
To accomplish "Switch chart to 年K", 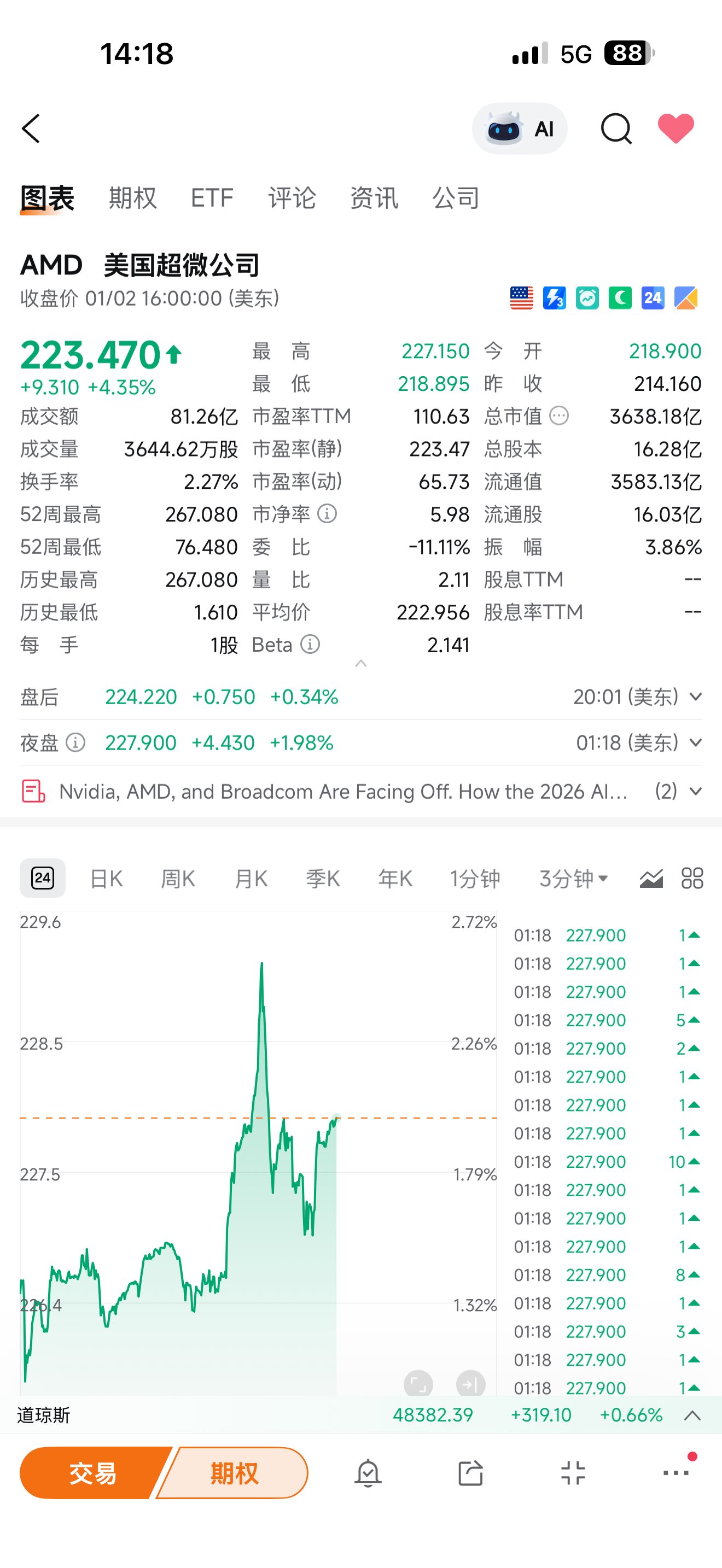I will tap(395, 879).
